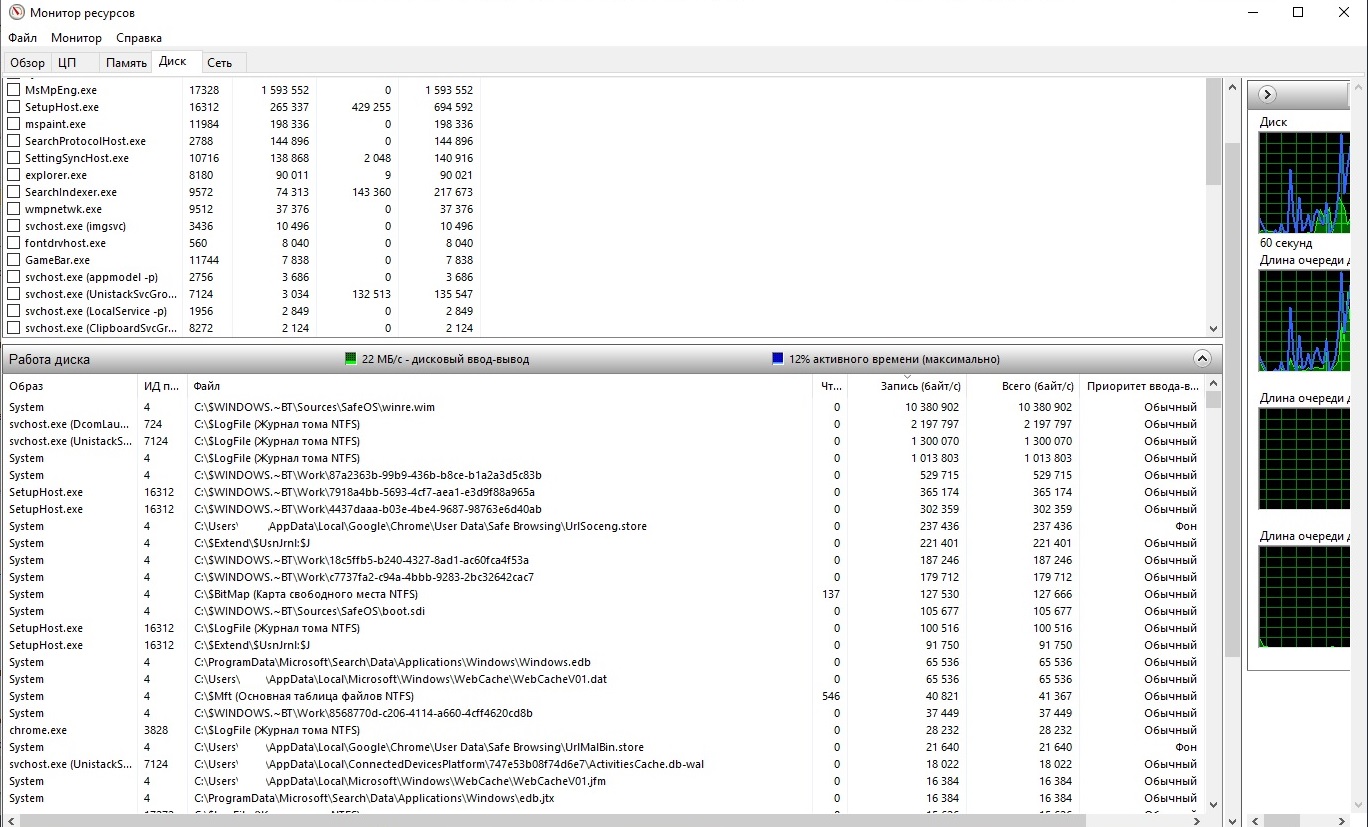Sort by Запись (байт/с) column header
The image size is (1368, 827).
[906, 386]
